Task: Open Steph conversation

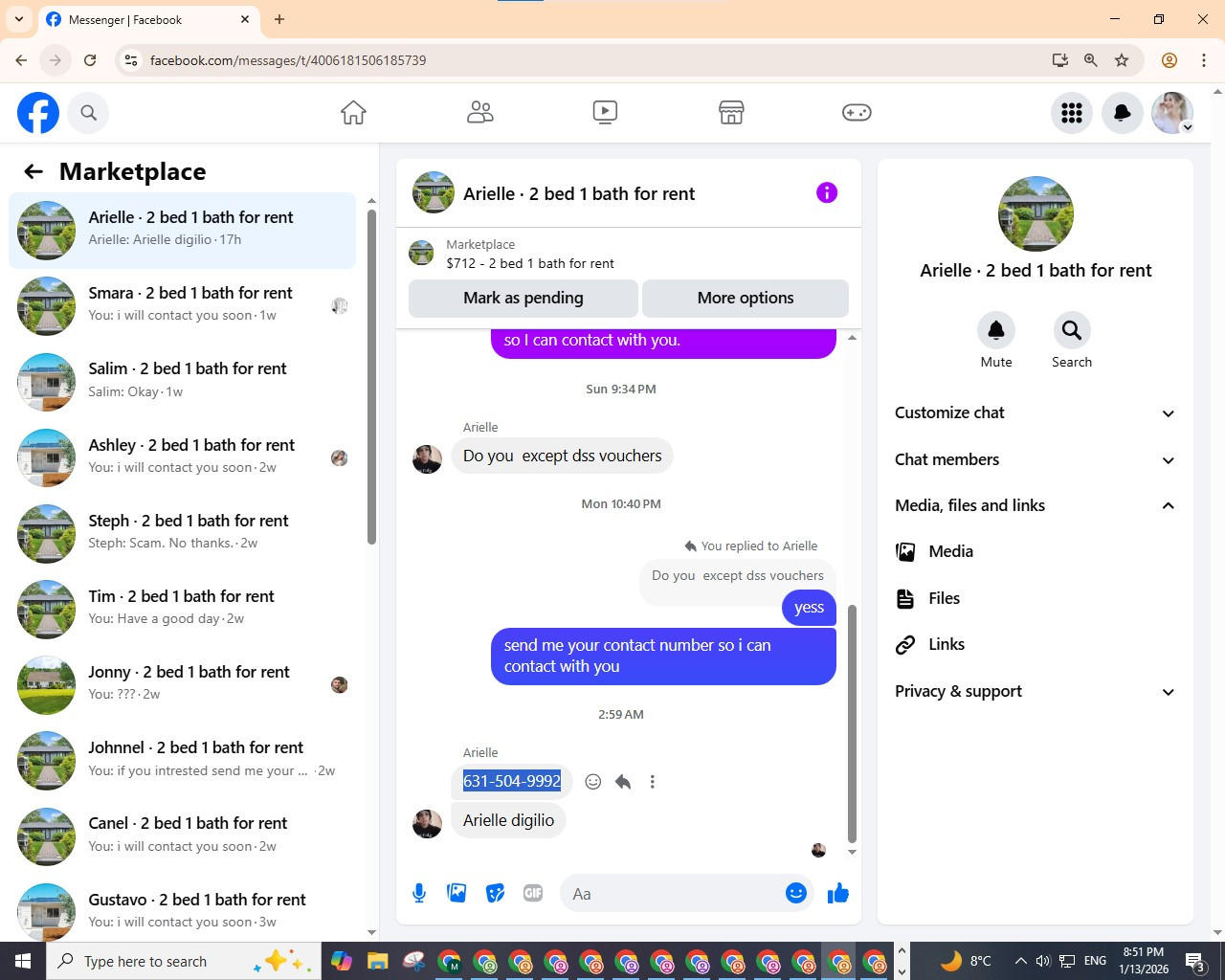Action: coord(182,533)
